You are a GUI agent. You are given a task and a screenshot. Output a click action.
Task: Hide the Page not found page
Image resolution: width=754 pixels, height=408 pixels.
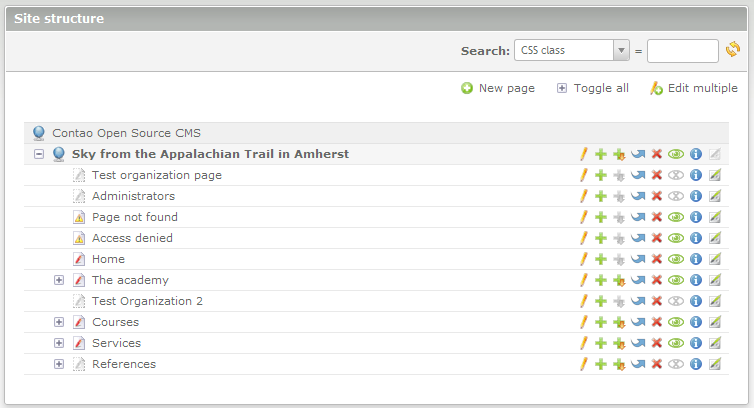click(676, 217)
